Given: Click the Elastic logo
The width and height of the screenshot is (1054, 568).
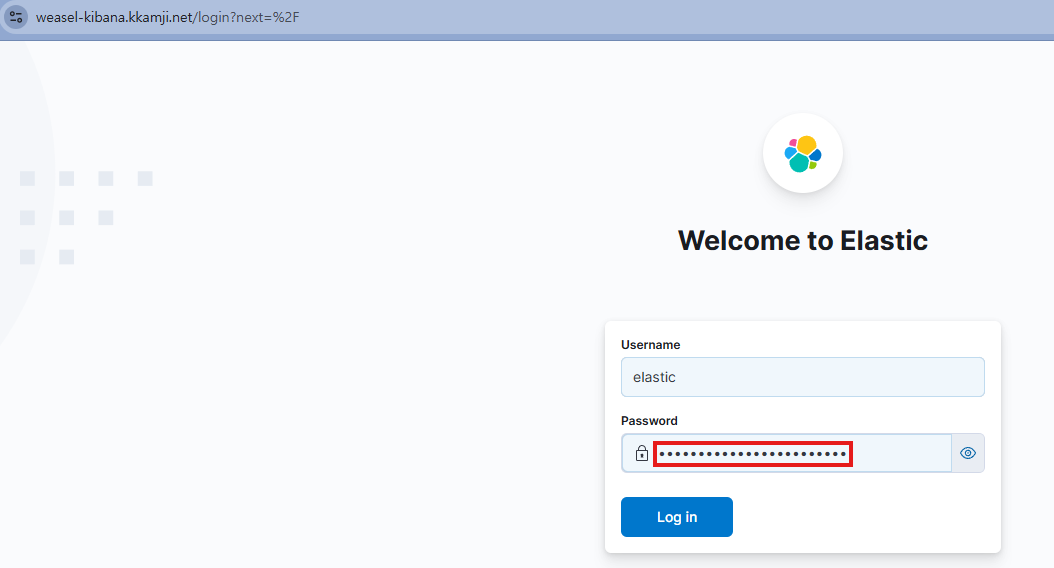Looking at the screenshot, I should (803, 153).
